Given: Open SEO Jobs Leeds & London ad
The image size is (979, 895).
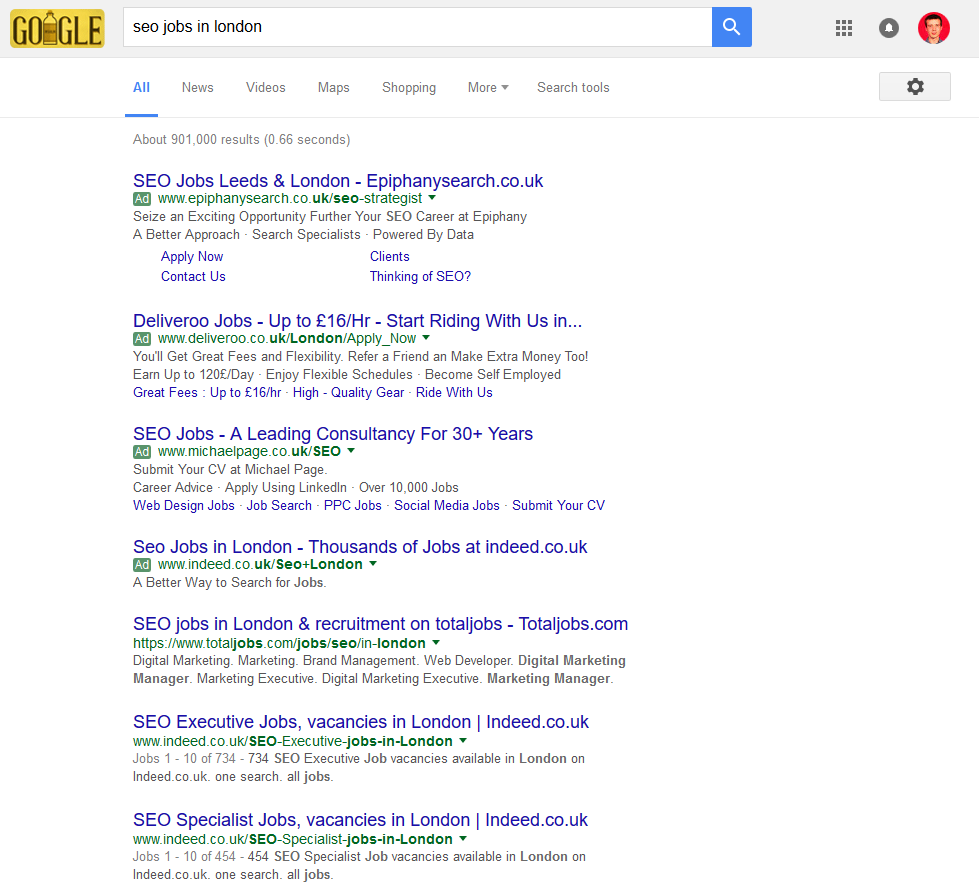Looking at the screenshot, I should coord(338,180).
